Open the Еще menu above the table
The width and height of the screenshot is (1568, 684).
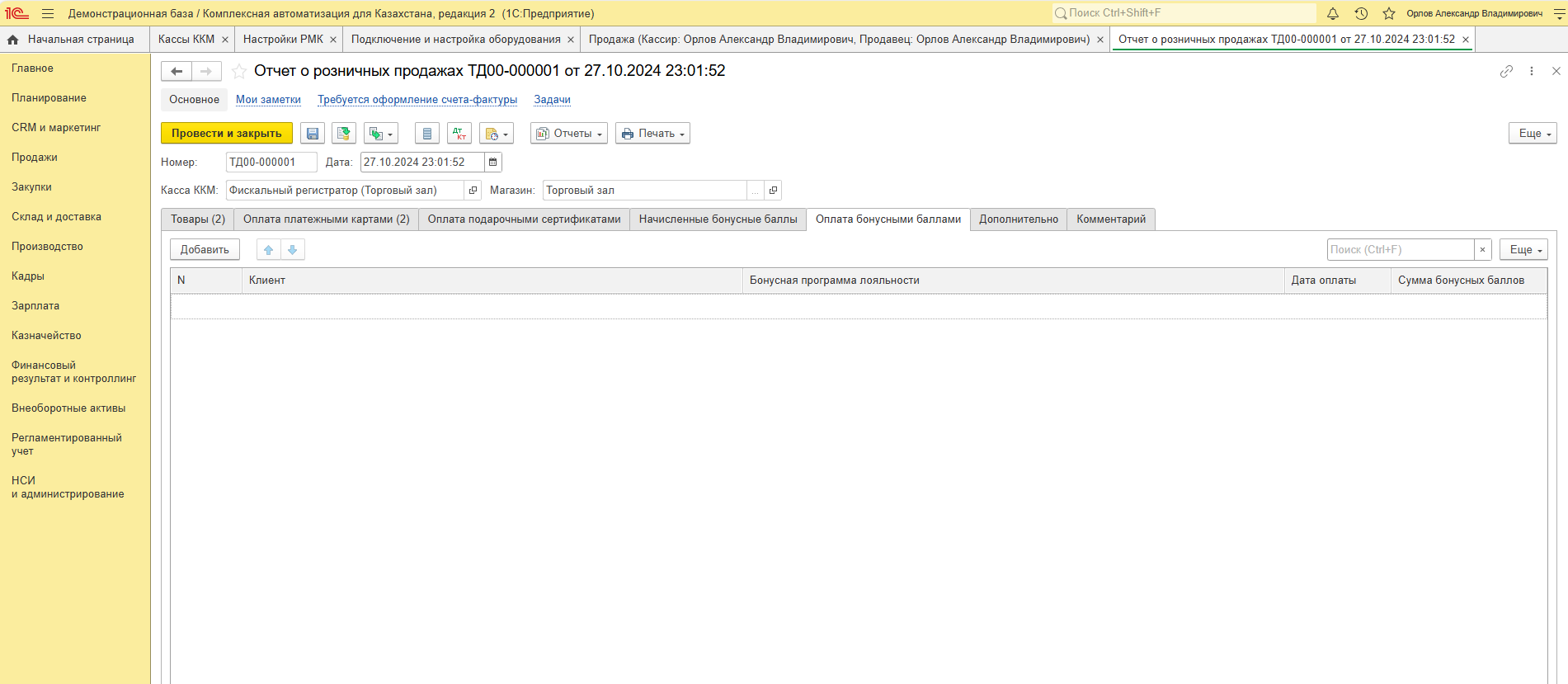[1523, 250]
